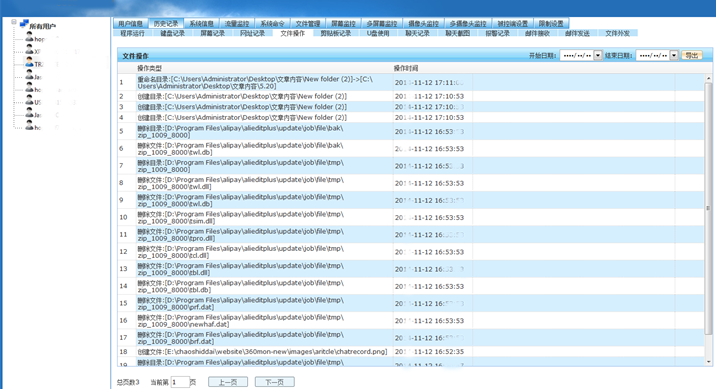The width and height of the screenshot is (716, 389).
Task: Switch to the 屏幕监控 tab
Action: pyautogui.click(x=343, y=23)
